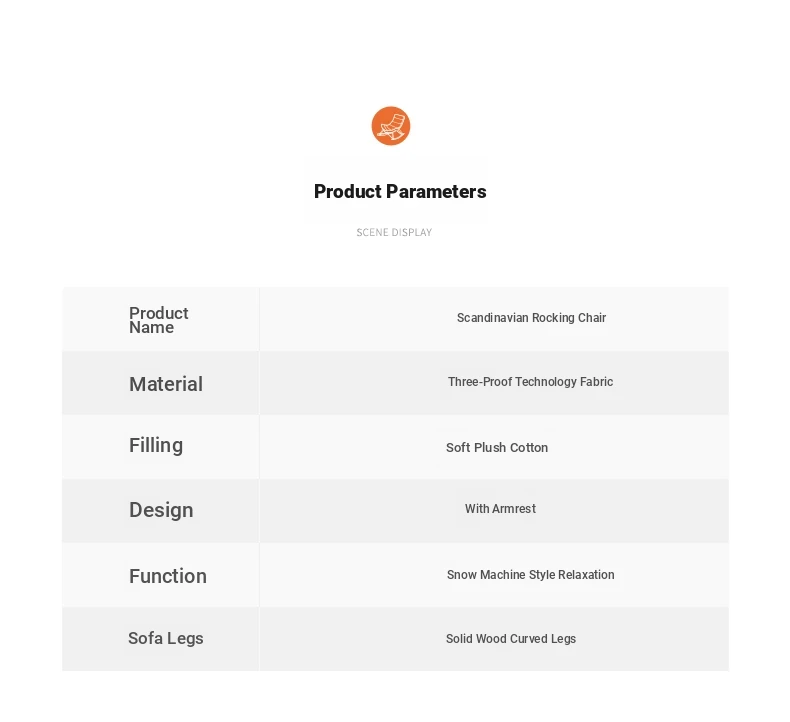Viewport: 790px width, 722px height.
Task: Select the Product Parameters heading
Action: coord(400,191)
